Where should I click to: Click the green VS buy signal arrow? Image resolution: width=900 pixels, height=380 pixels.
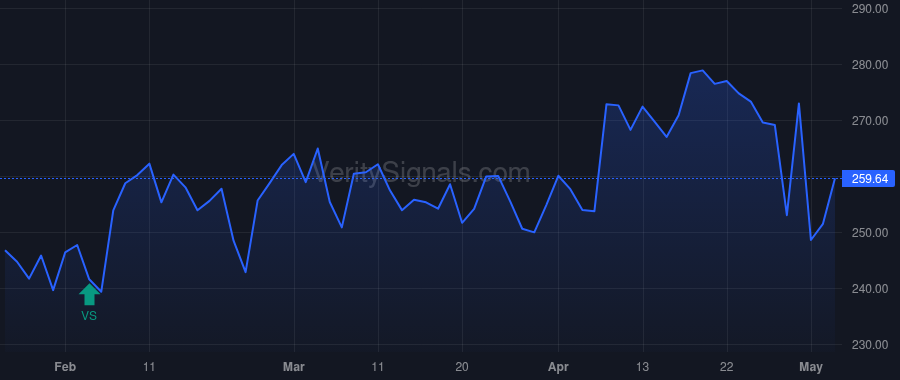pyautogui.click(x=89, y=294)
